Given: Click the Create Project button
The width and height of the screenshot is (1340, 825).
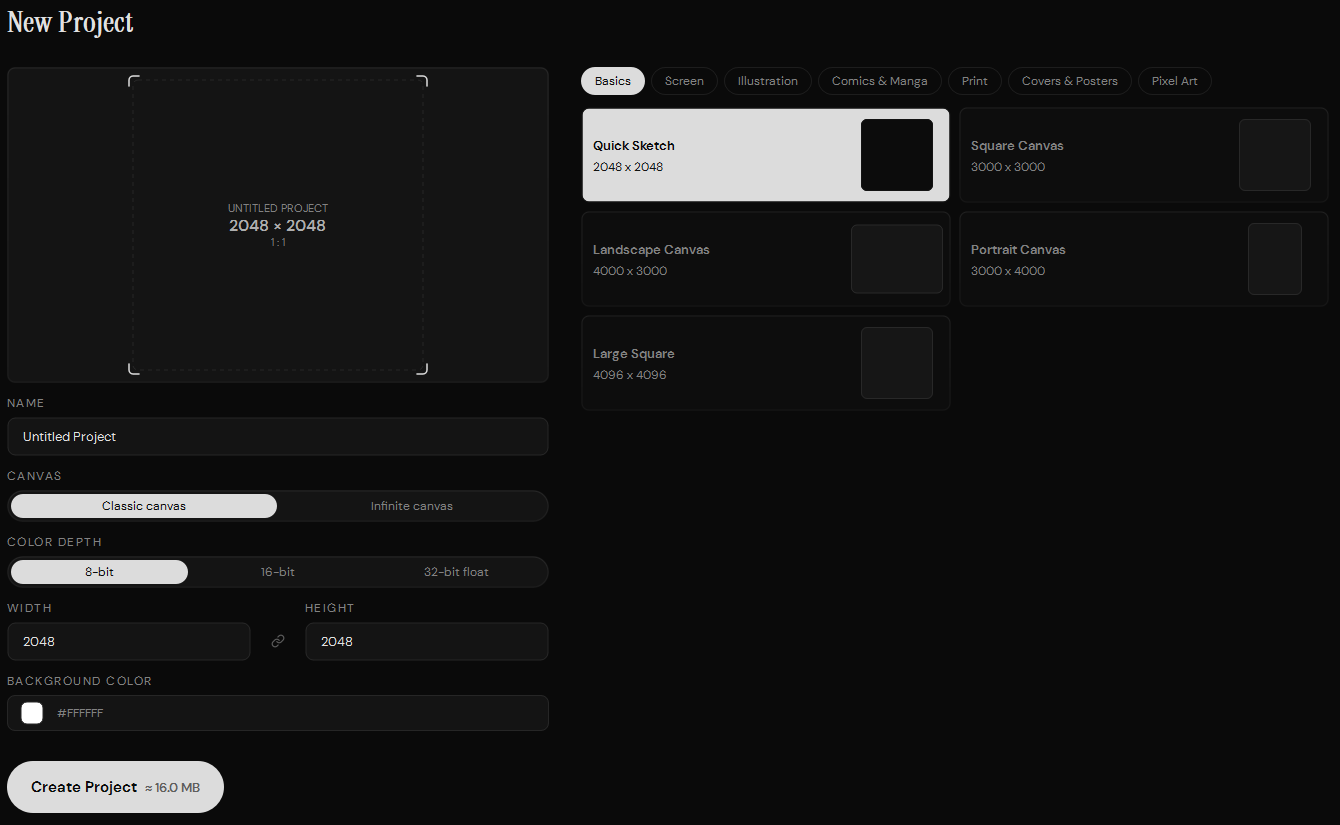Looking at the screenshot, I should 115,787.
